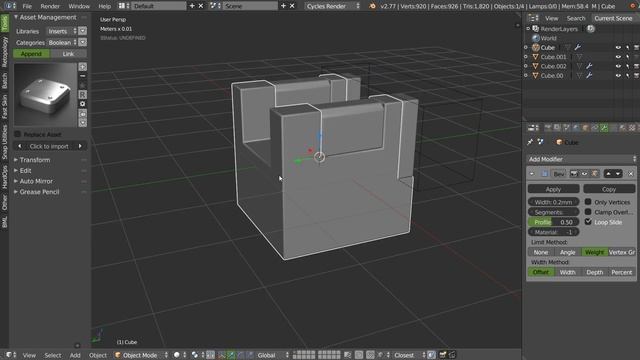Click the pin icon in properties header
640x360 pixels.
[530, 142]
